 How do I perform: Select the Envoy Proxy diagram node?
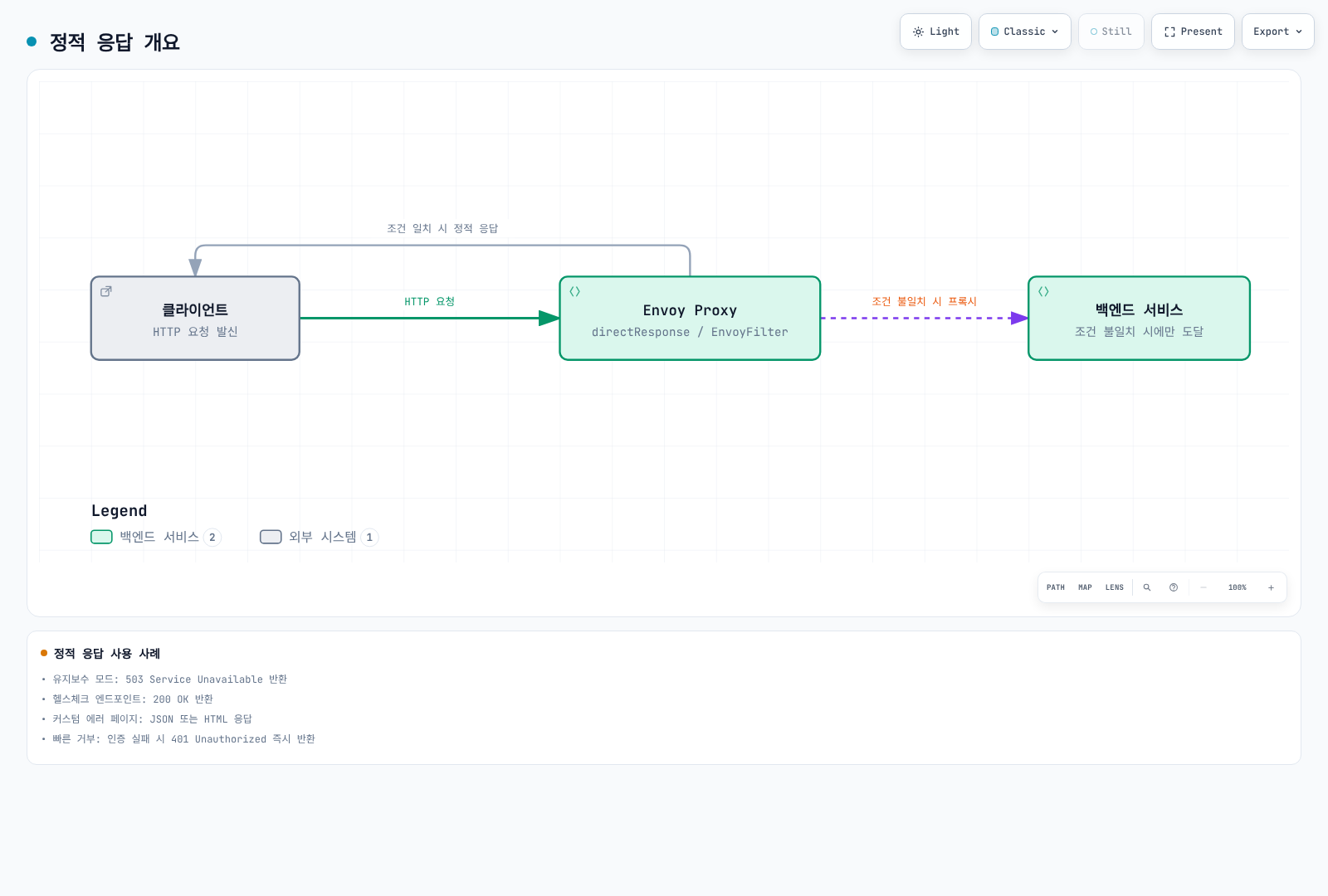(690, 319)
